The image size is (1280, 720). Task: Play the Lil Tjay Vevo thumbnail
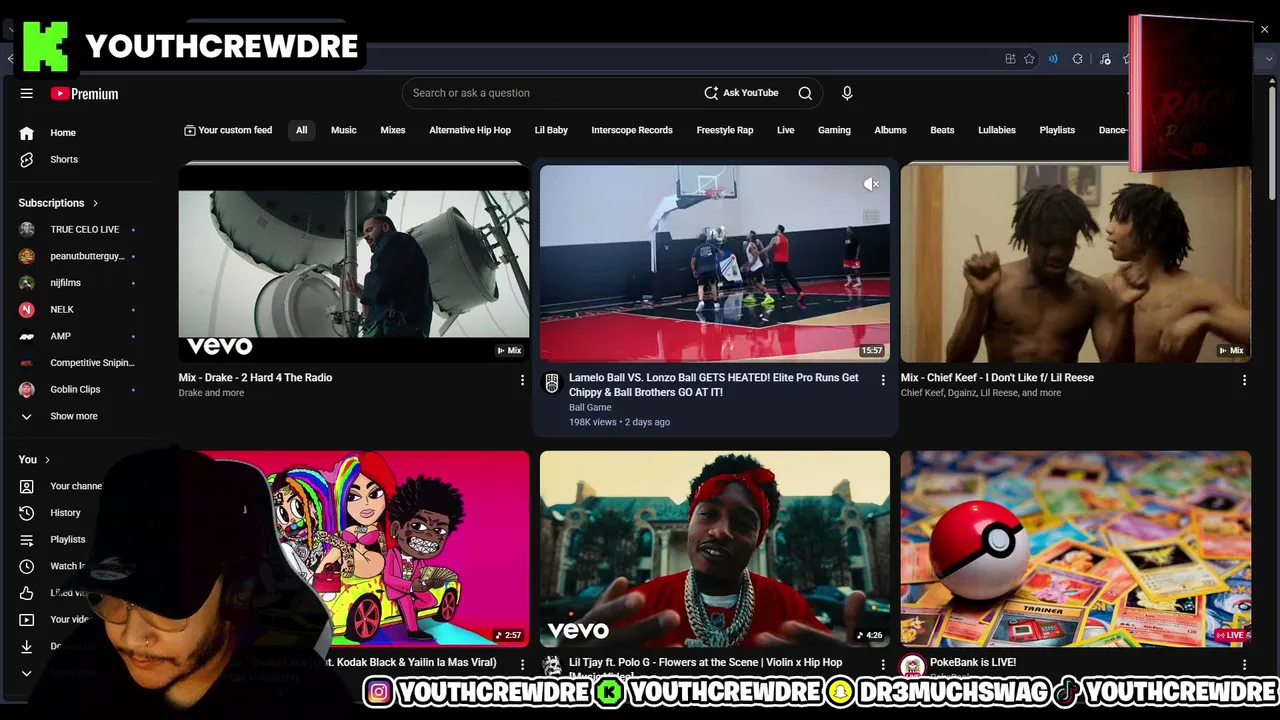pos(715,548)
